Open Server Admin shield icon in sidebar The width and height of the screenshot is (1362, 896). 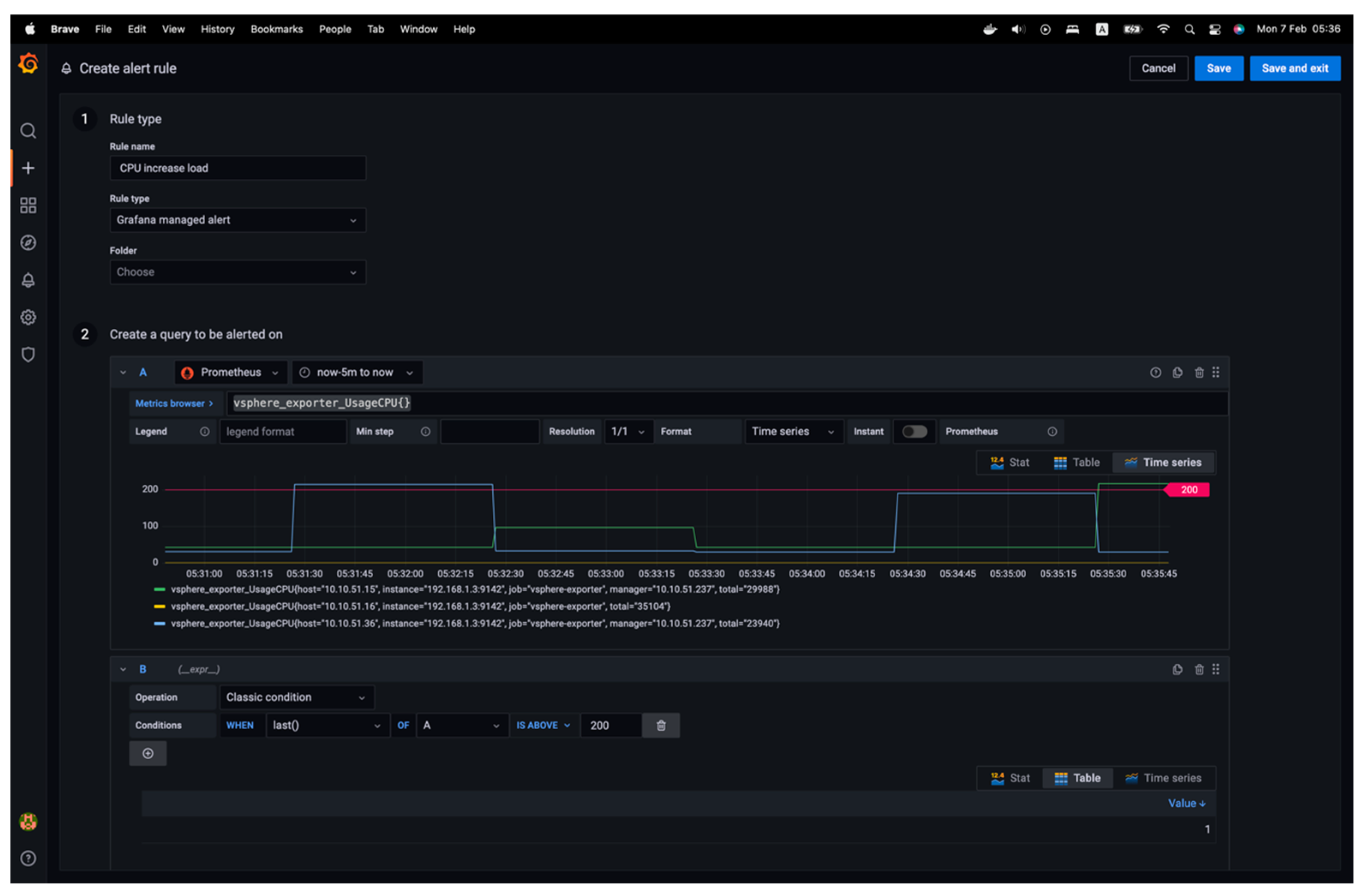click(28, 354)
